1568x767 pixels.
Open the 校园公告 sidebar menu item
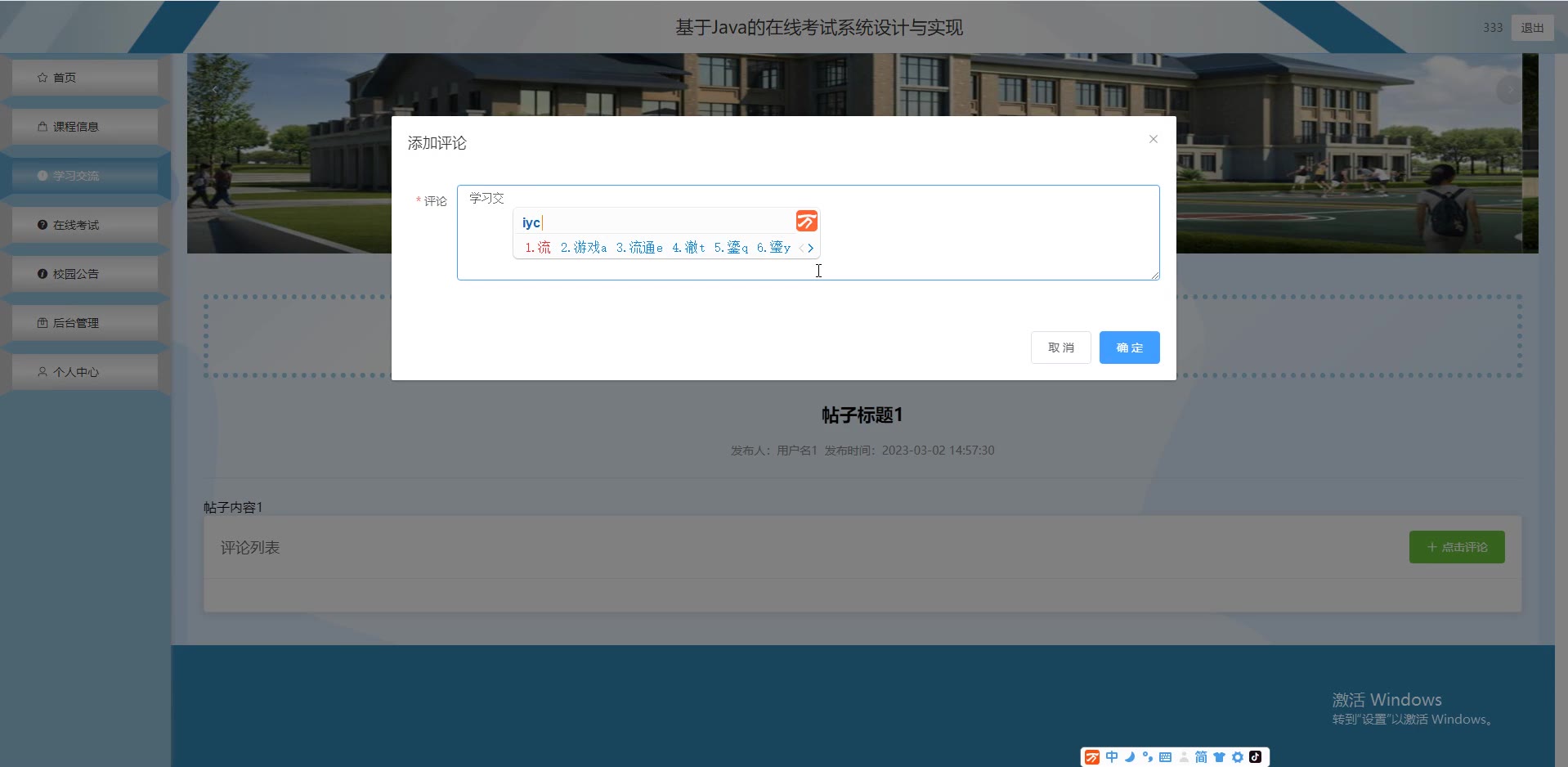85,274
